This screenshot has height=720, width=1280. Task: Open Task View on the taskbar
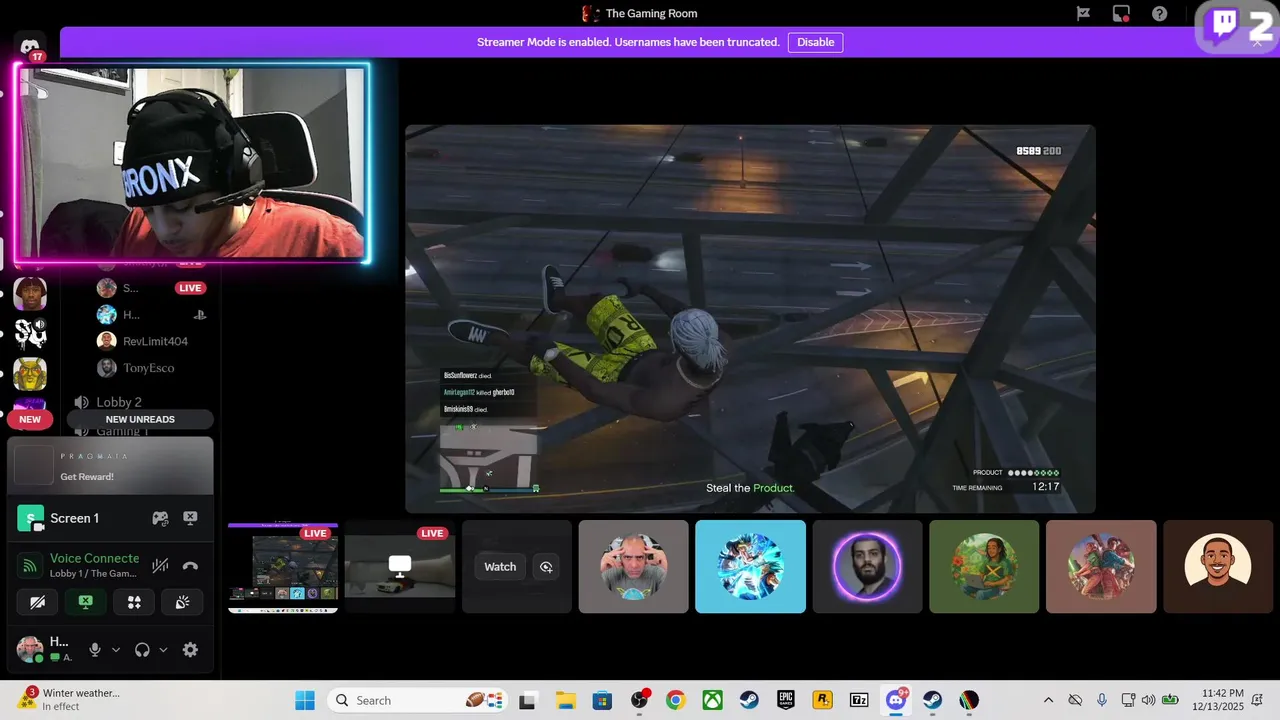(x=528, y=700)
